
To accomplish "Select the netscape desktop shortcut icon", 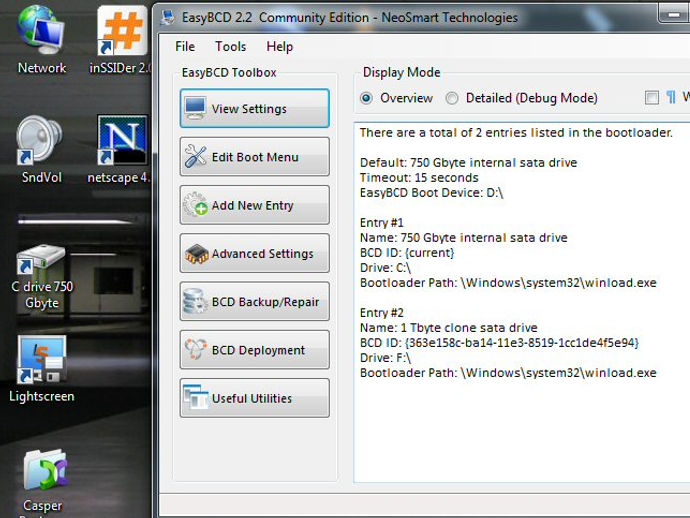I will click(x=122, y=140).
